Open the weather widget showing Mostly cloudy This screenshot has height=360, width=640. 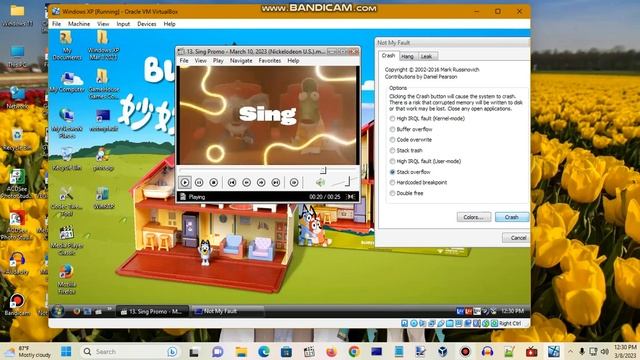pyautogui.click(x=28, y=351)
